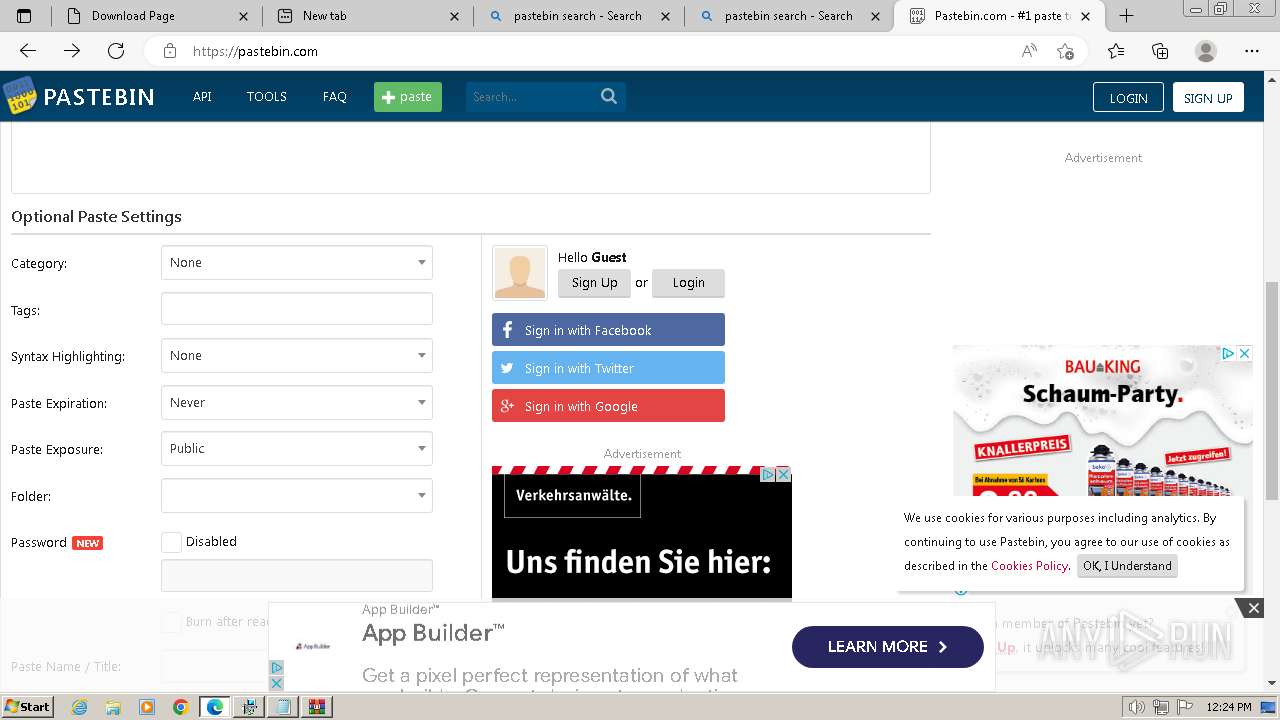
Task: Open Internet Explorer from taskbar
Action: coord(80,707)
